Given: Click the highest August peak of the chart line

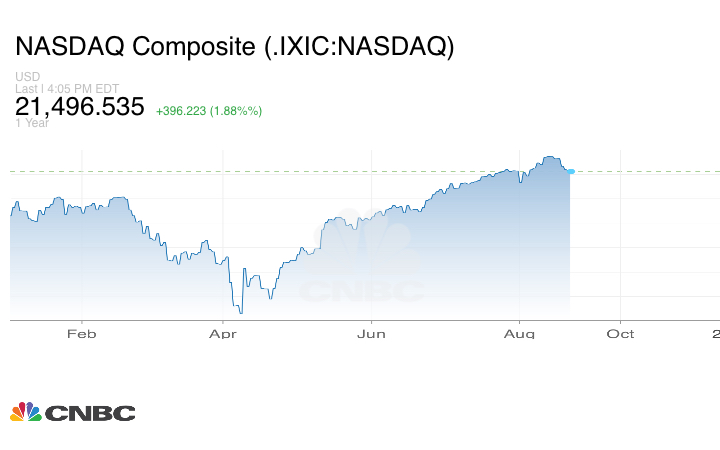Looking at the screenshot, I should pos(548,157).
